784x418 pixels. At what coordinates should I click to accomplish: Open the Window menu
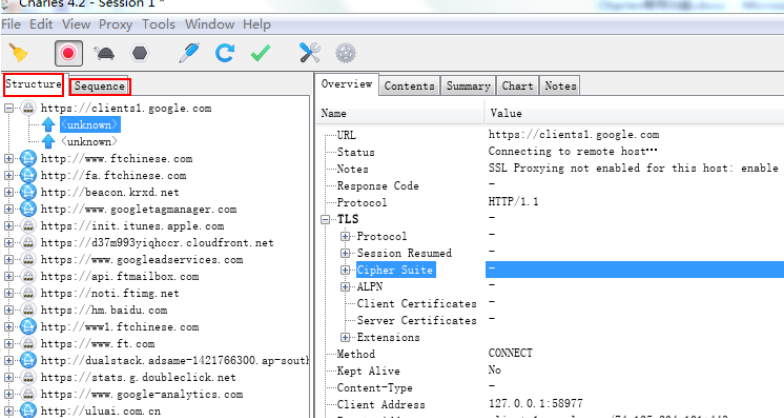pyautogui.click(x=210, y=24)
